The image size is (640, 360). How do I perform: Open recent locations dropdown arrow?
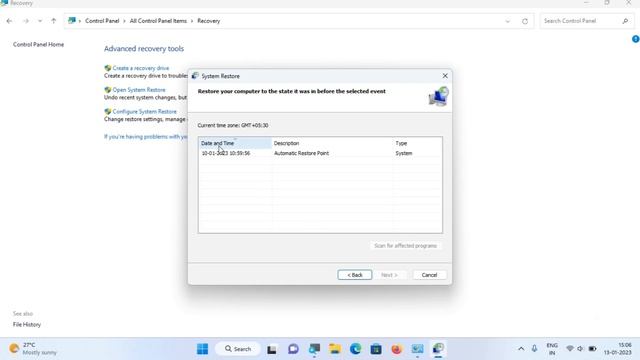coord(40,21)
